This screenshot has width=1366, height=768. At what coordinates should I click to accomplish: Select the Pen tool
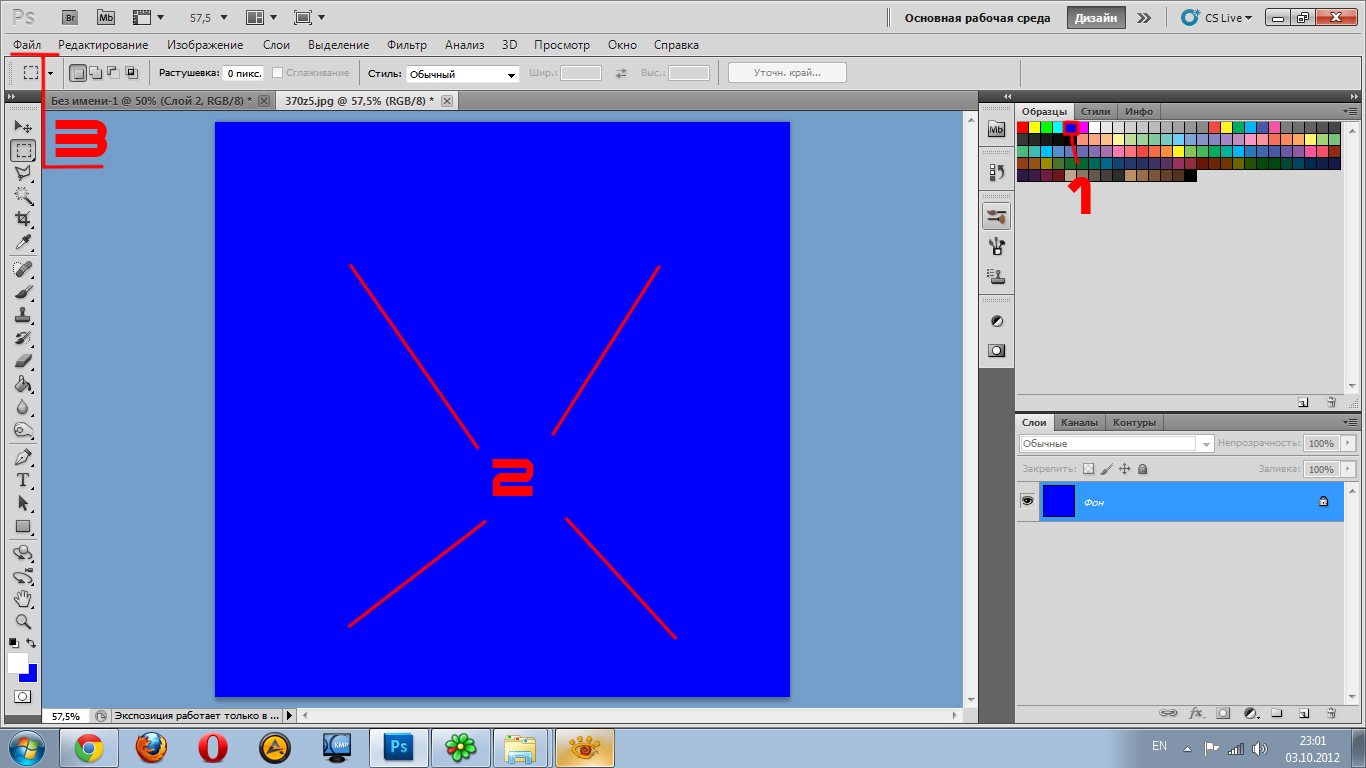pos(23,458)
